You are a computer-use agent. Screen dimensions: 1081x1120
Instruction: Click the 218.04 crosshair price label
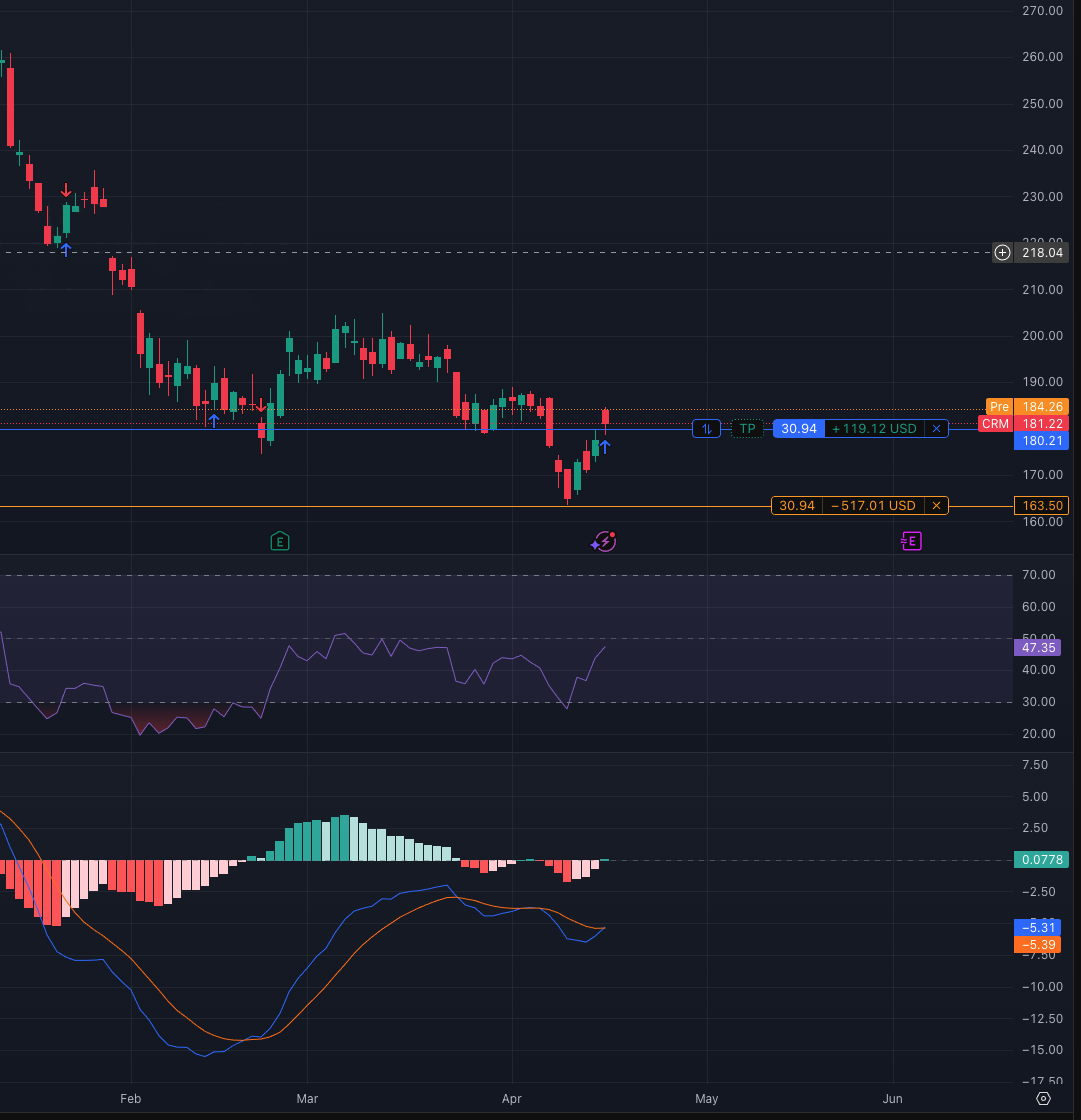point(1042,252)
